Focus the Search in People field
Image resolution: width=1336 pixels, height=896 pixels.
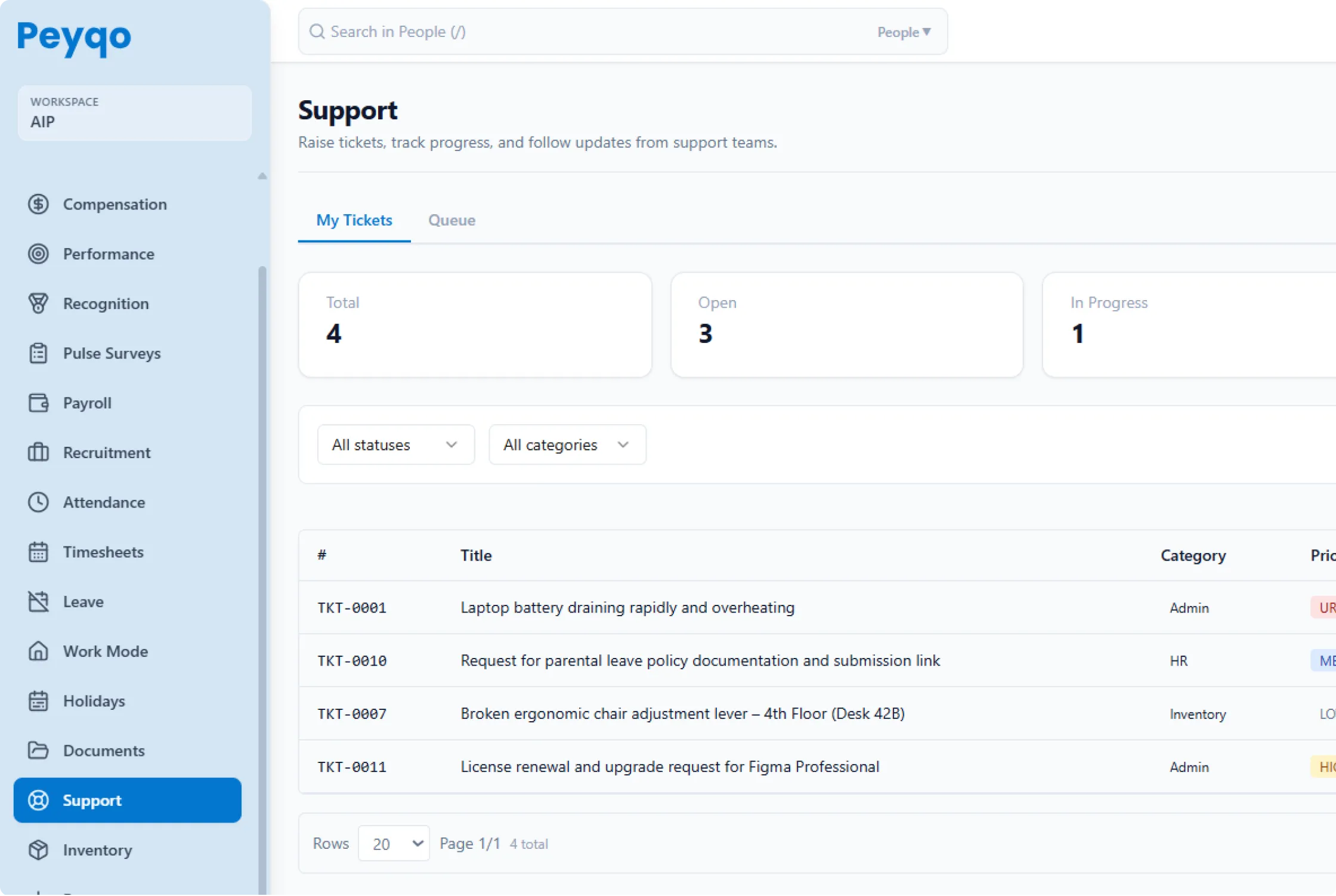[x=622, y=32]
